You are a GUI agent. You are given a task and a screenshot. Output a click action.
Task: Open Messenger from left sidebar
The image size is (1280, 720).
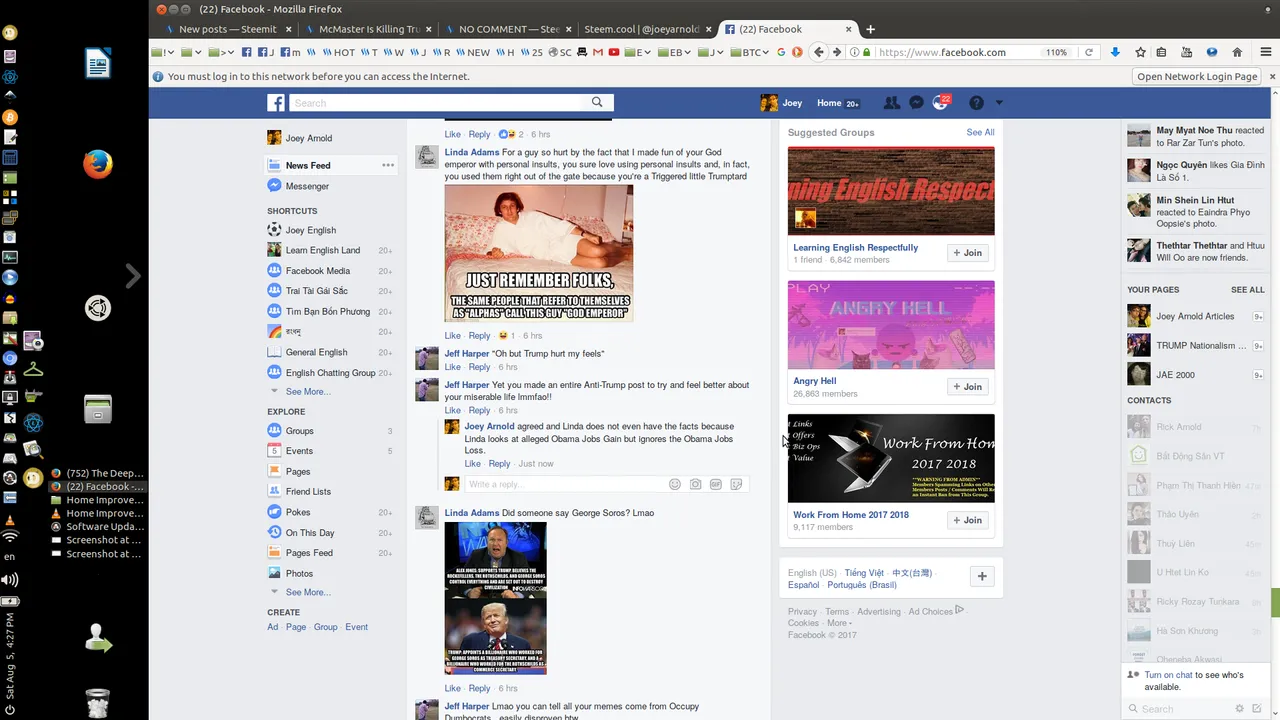[x=307, y=186]
